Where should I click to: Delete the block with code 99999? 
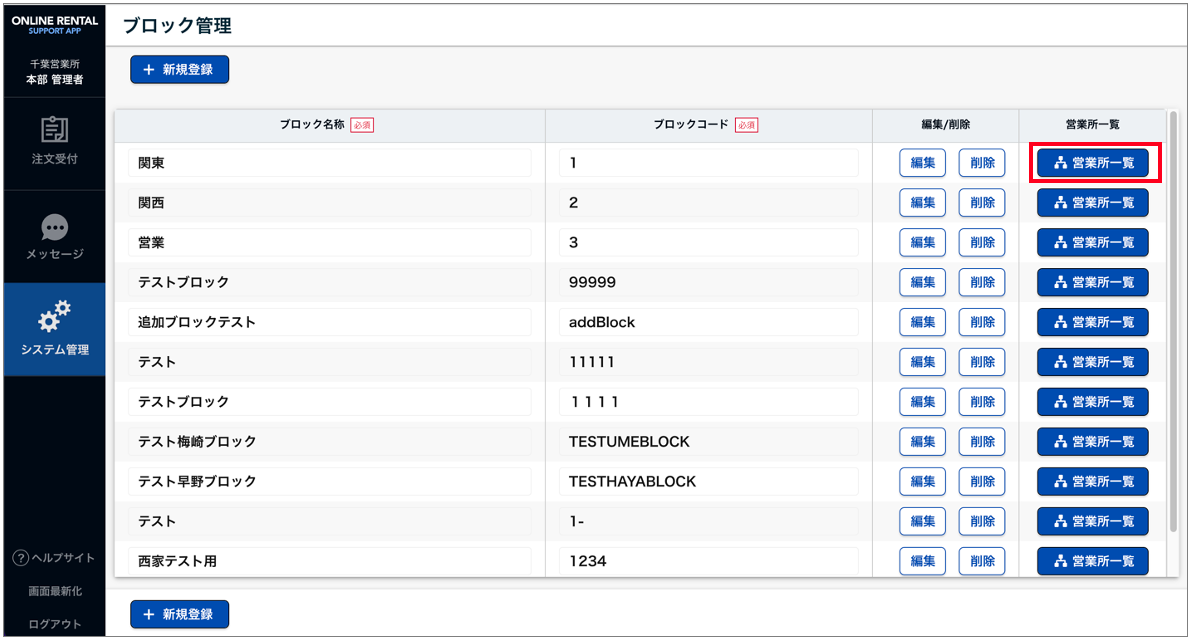tap(982, 283)
